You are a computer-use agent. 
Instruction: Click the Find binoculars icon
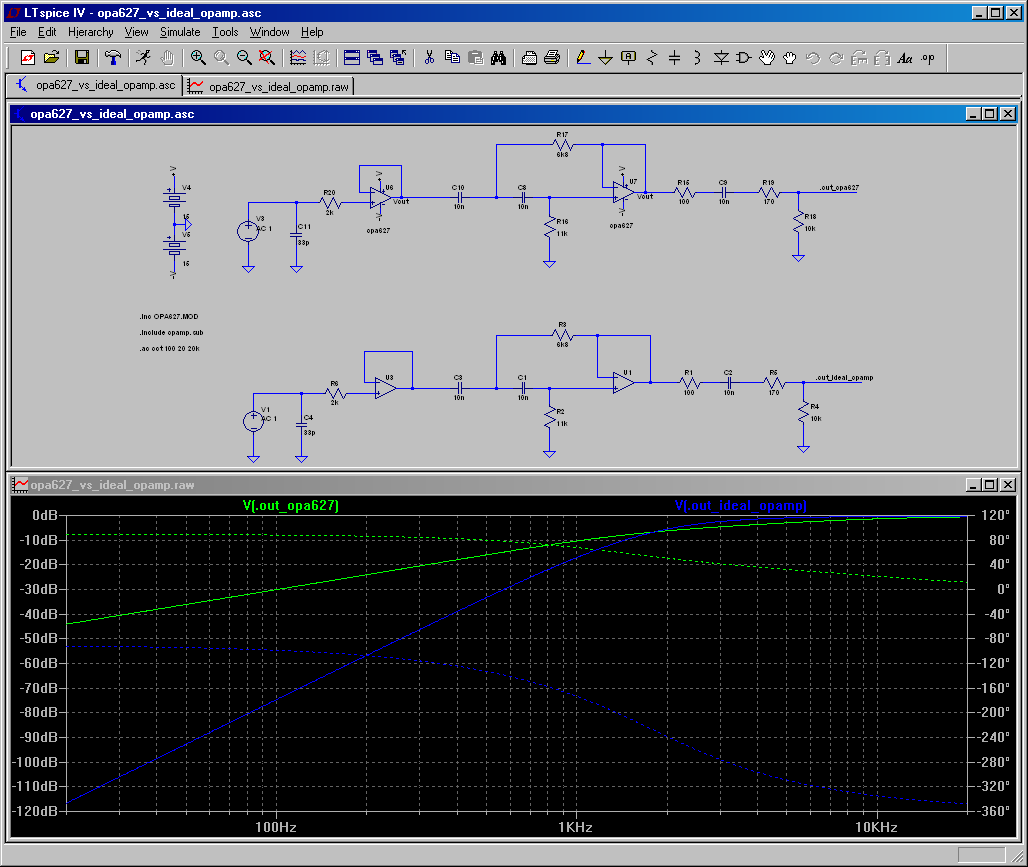(x=498, y=58)
